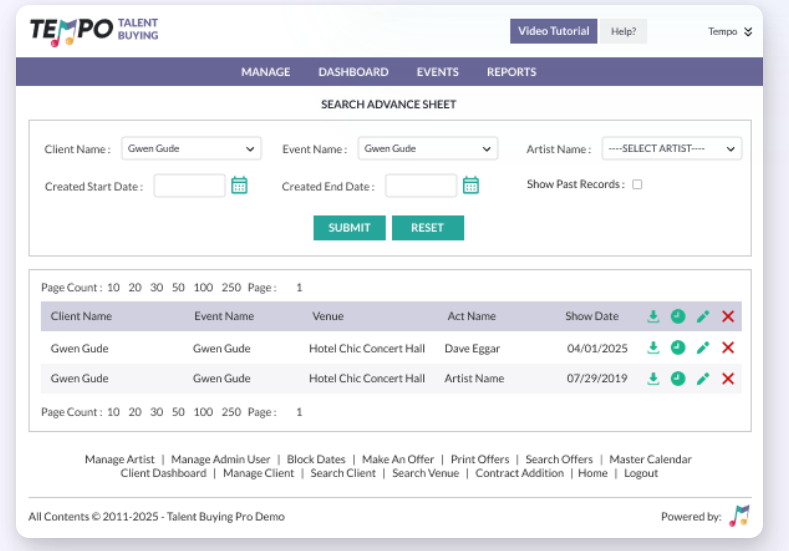Viewport: 789px width, 551px height.
Task: Reset the search form
Action: (427, 228)
